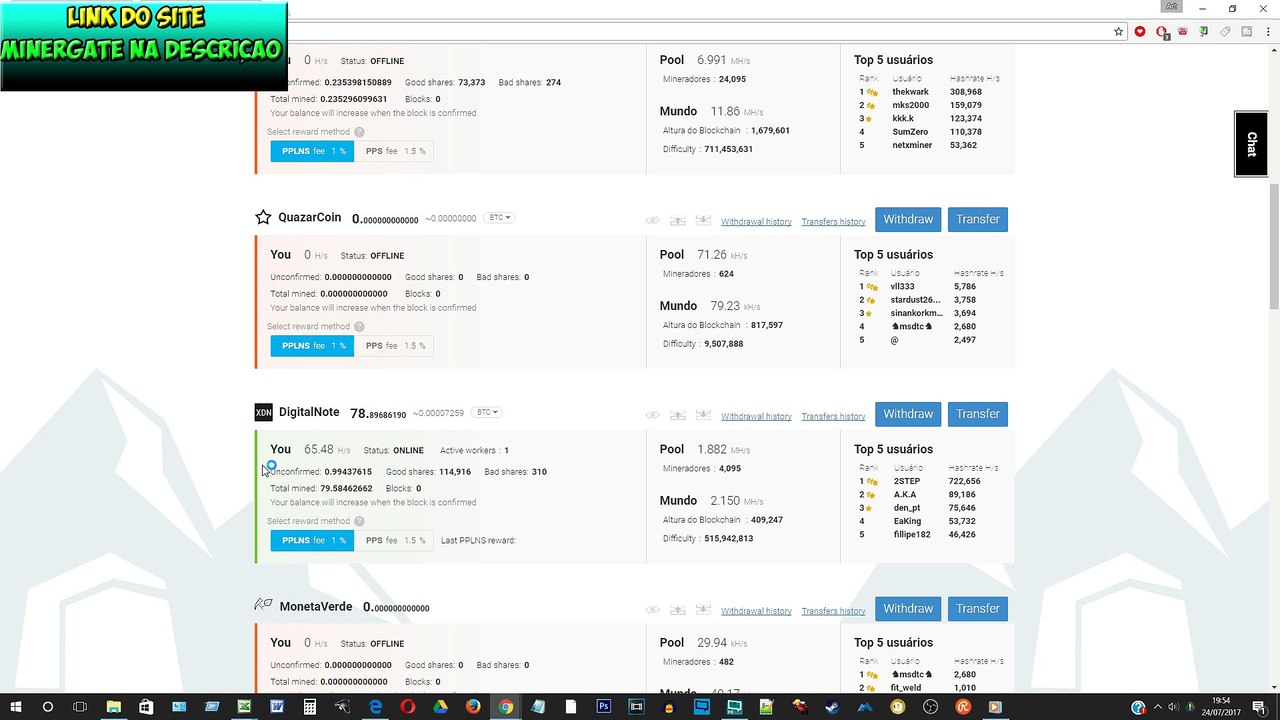Viewport: 1280px width, 720px height.
Task: Open Cortana search circle in taskbar
Action: point(48,707)
